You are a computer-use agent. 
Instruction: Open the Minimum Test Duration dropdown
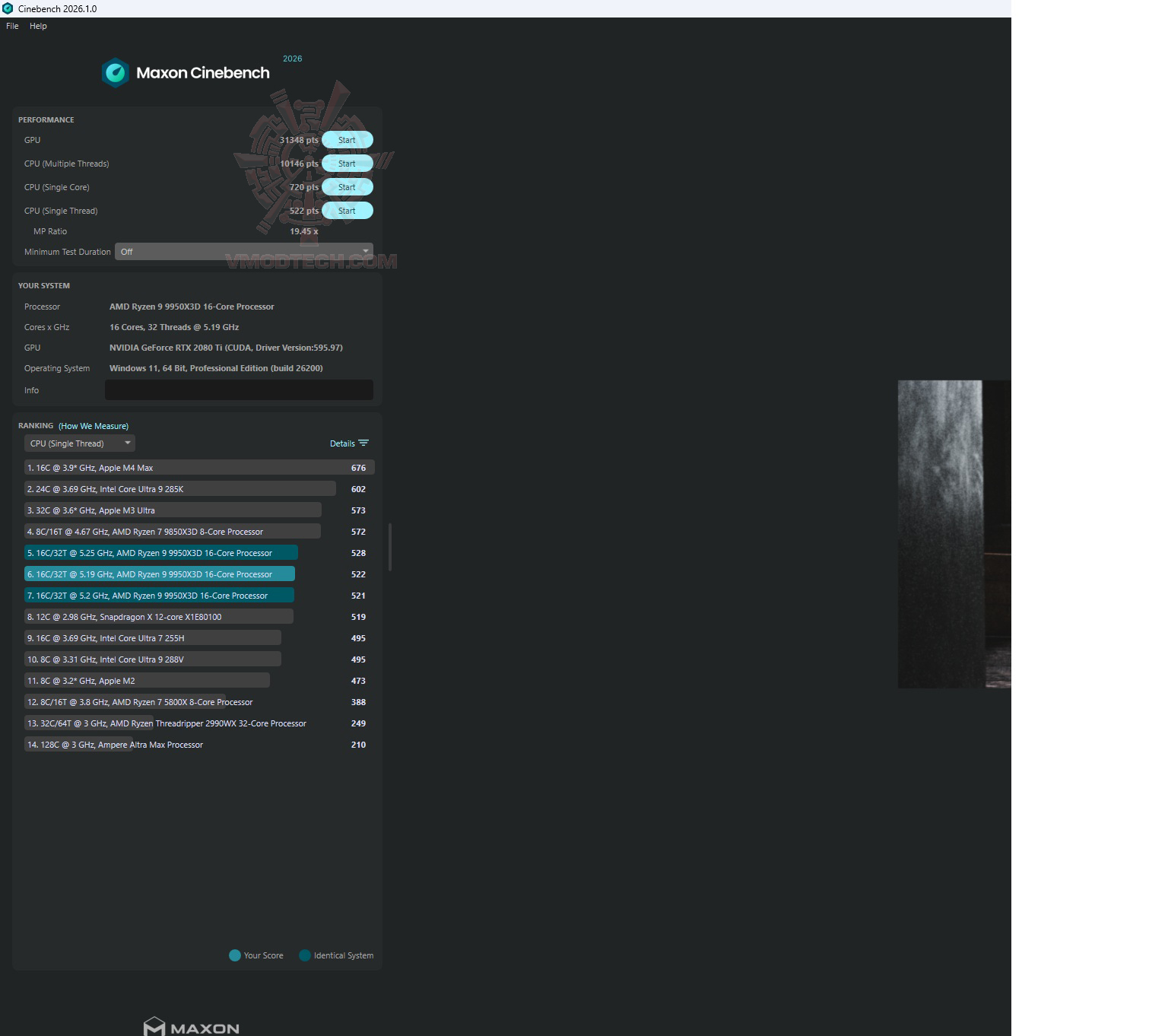[244, 252]
